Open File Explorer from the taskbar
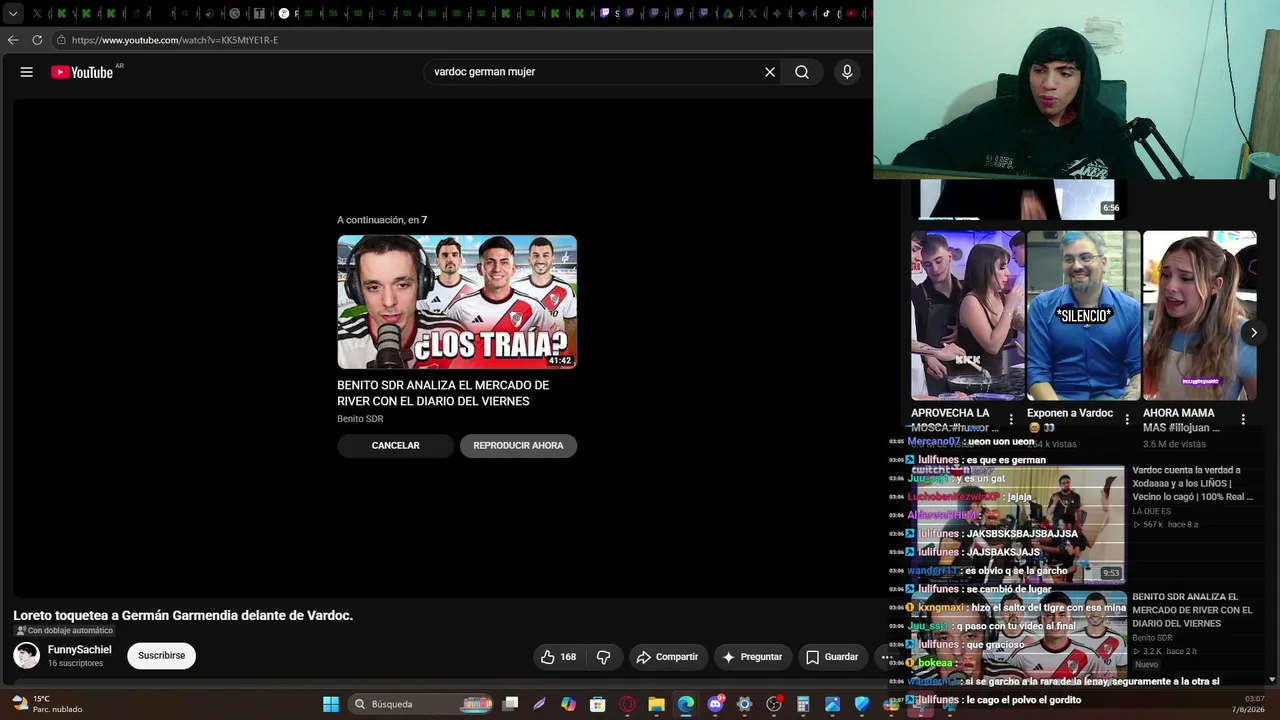The image size is (1280, 720). coord(656,704)
